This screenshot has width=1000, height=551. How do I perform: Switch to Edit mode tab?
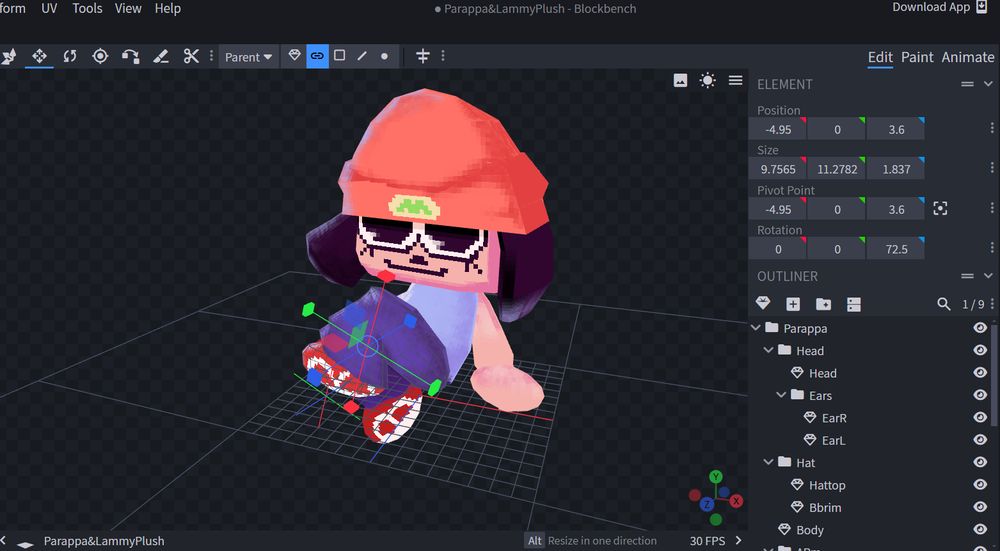pos(880,57)
